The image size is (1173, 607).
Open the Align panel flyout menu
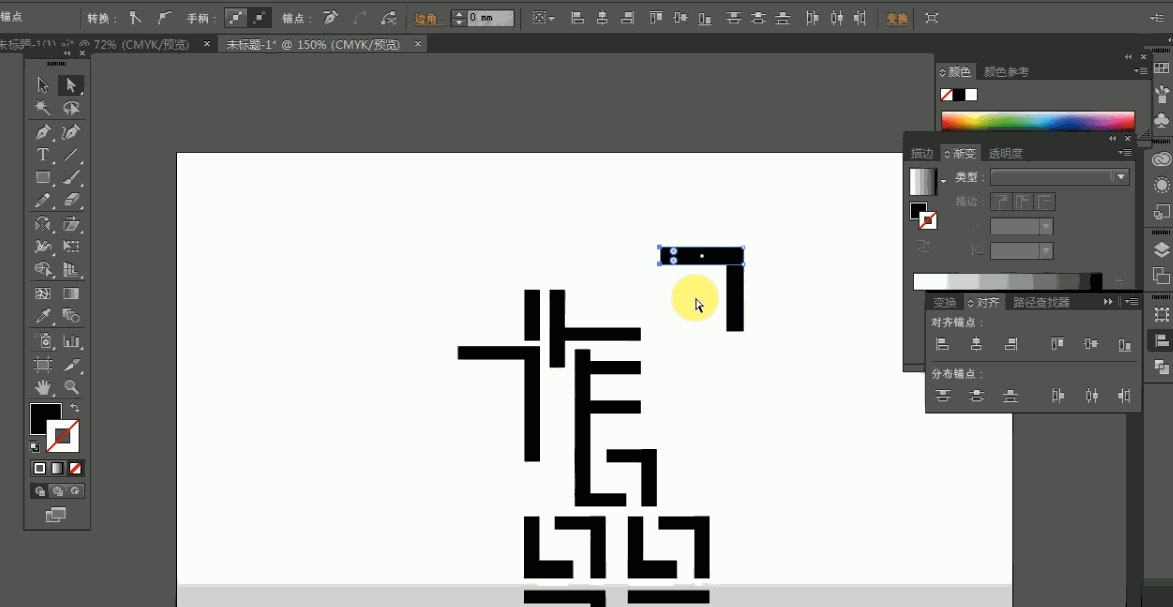click(x=1131, y=302)
